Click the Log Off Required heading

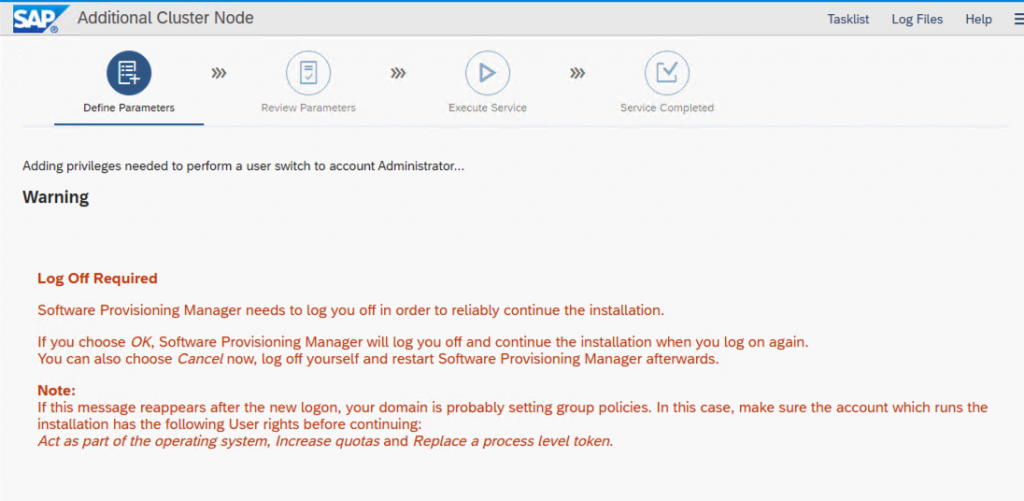[x=97, y=278]
